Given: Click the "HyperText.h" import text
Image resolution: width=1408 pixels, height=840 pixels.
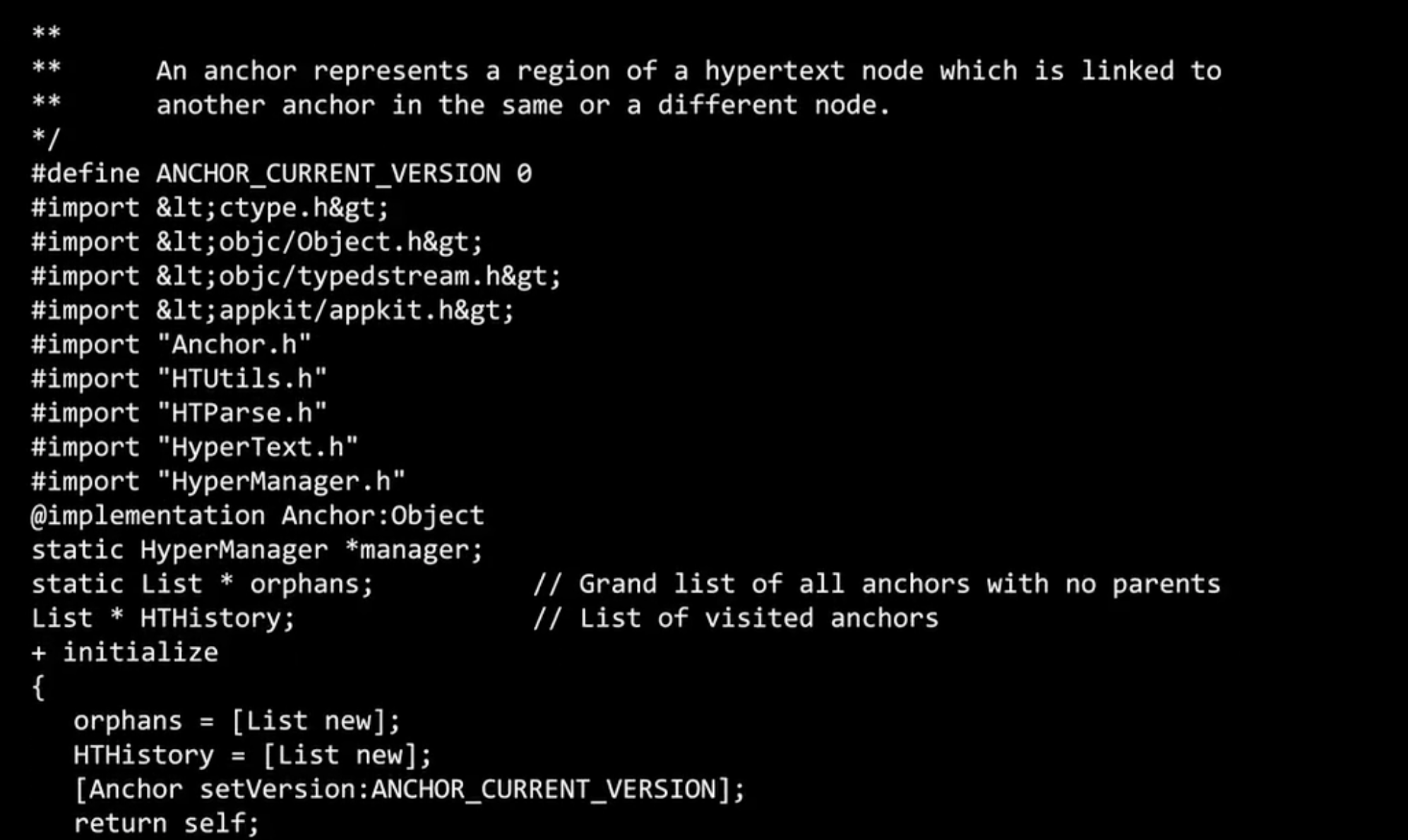Looking at the screenshot, I should [257, 448].
